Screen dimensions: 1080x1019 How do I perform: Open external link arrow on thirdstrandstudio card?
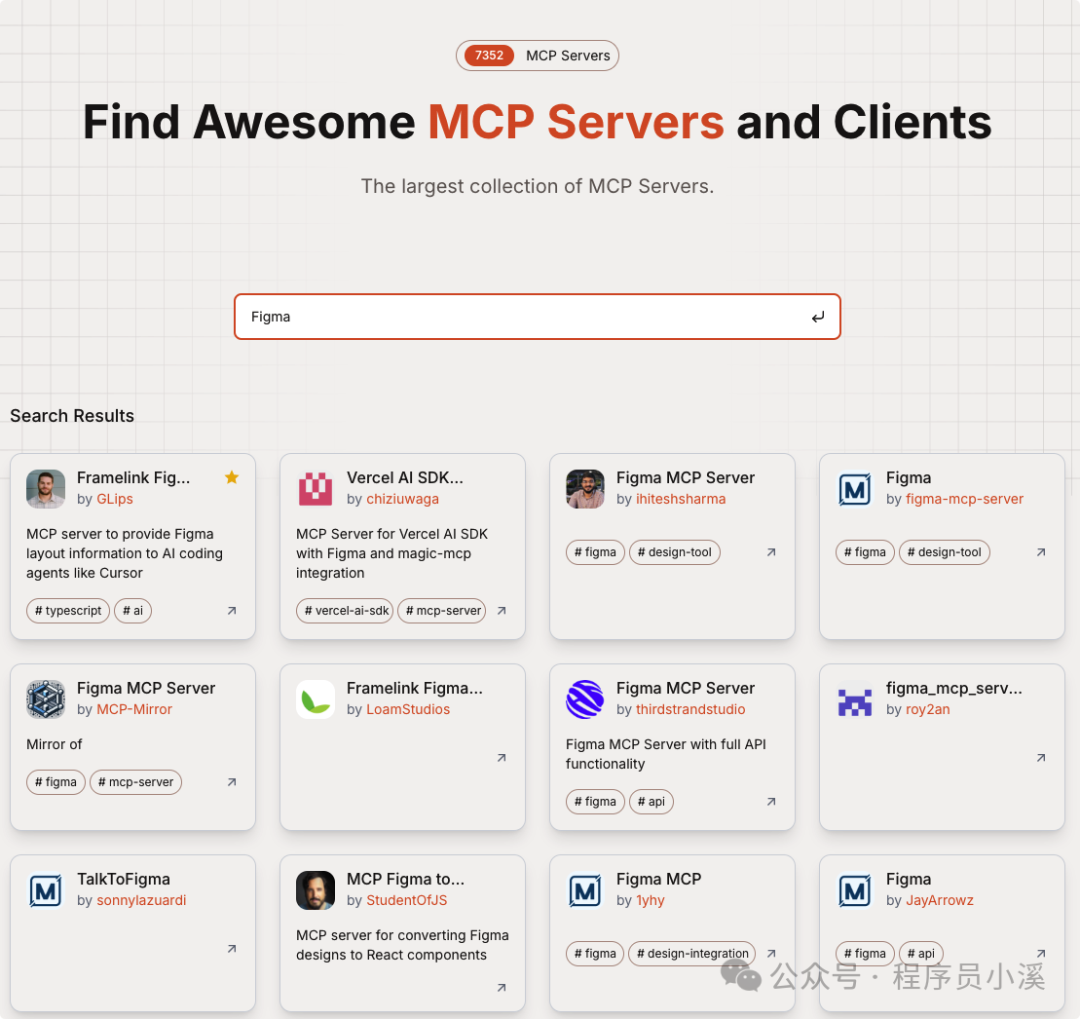tap(771, 801)
